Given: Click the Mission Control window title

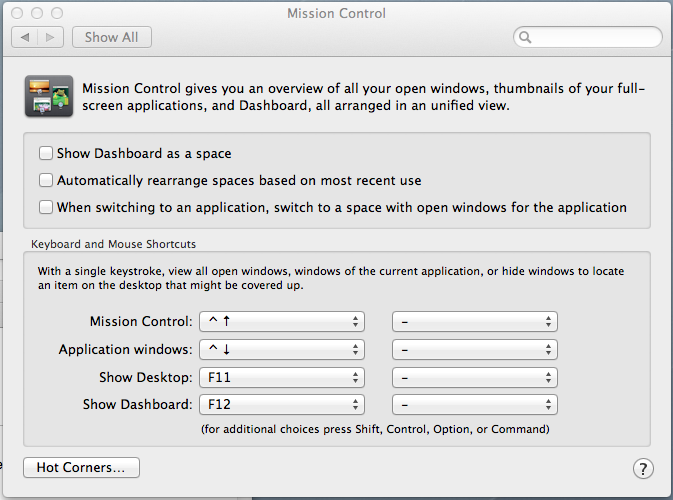Looking at the screenshot, I should (x=336, y=14).
